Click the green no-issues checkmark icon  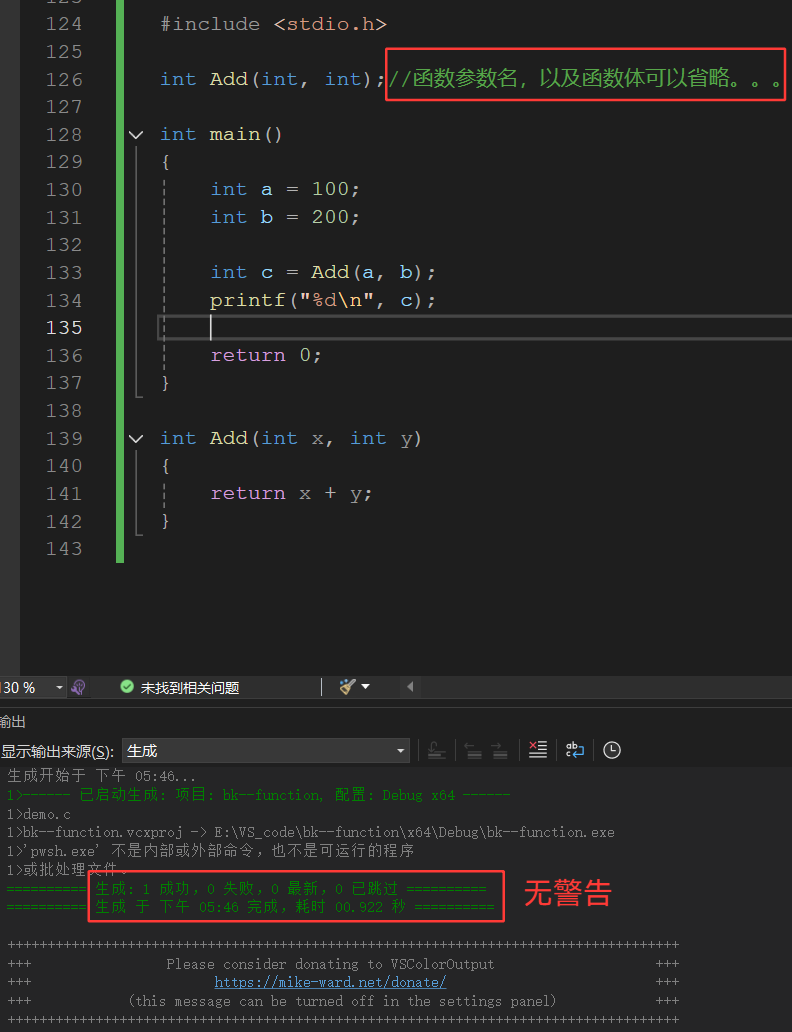127,687
